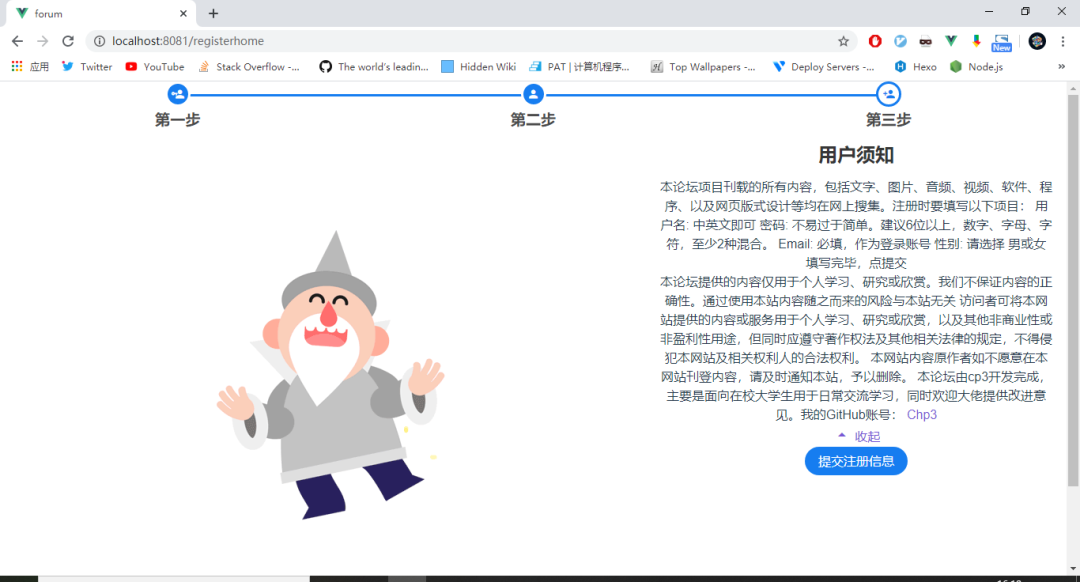
Task: Click the AdBlock extension icon
Action: coord(874,41)
